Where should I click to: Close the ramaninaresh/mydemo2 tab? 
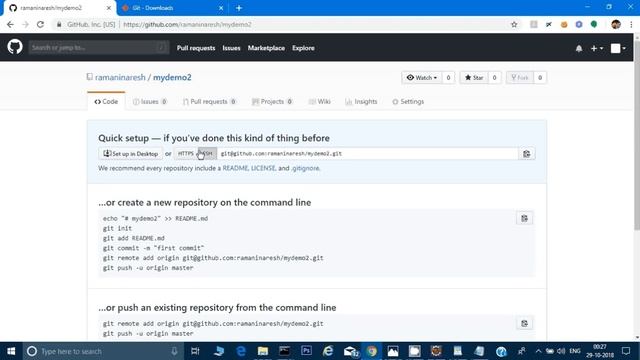109,8
